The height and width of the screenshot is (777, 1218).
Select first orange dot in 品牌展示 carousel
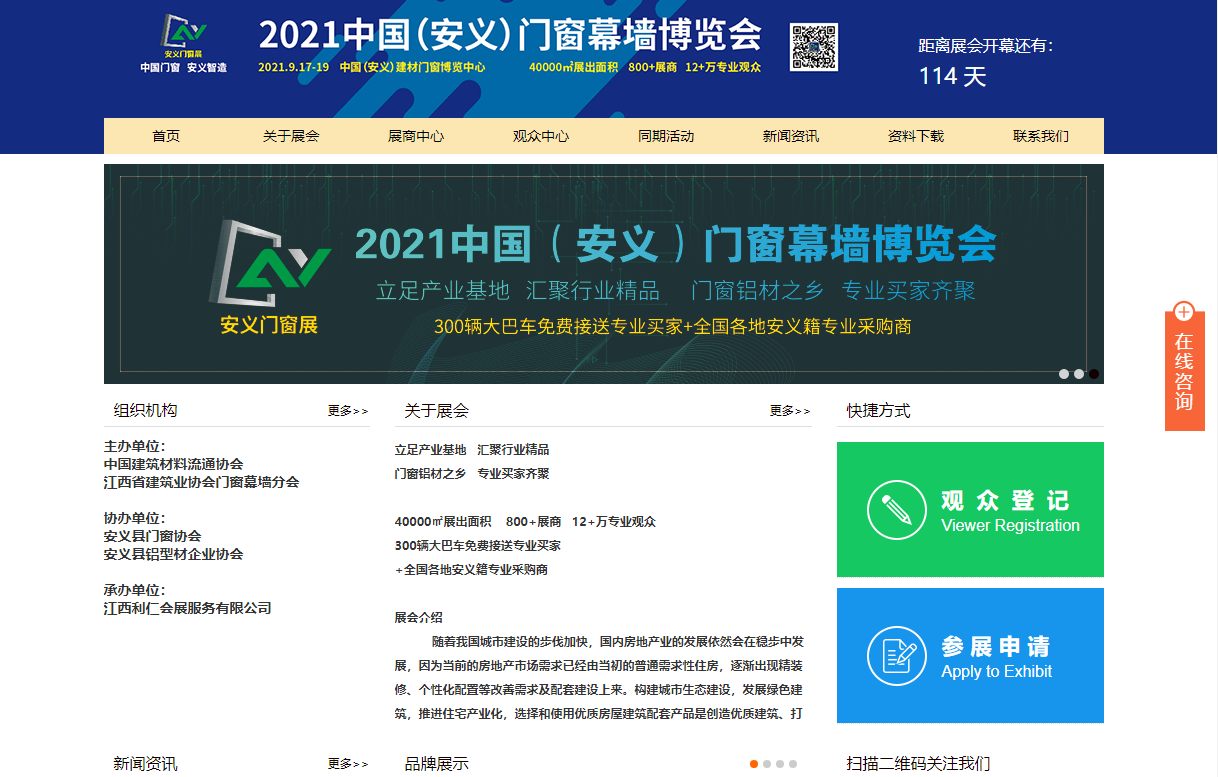[754, 764]
